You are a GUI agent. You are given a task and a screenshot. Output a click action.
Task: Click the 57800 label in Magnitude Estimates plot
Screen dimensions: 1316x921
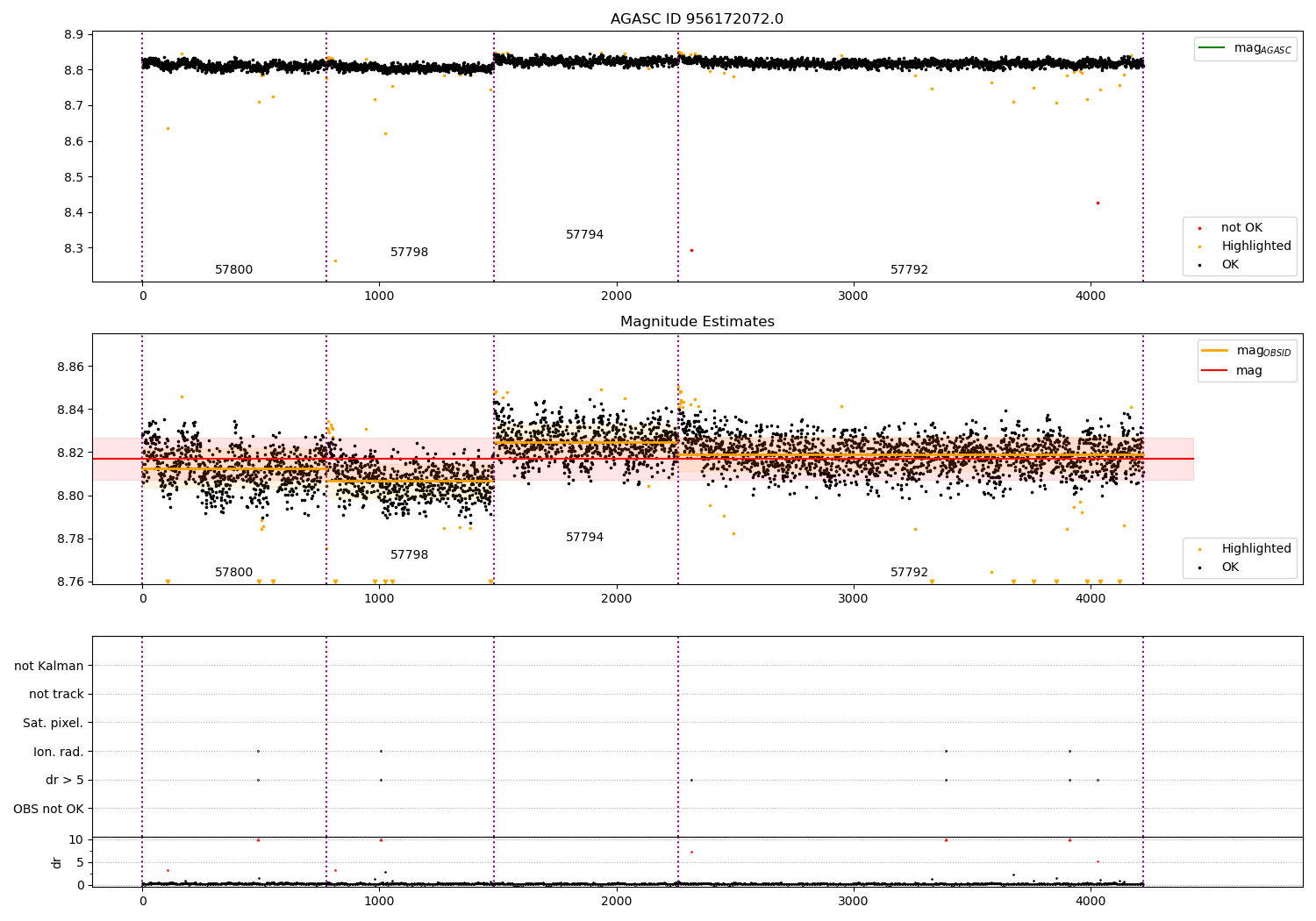233,573
